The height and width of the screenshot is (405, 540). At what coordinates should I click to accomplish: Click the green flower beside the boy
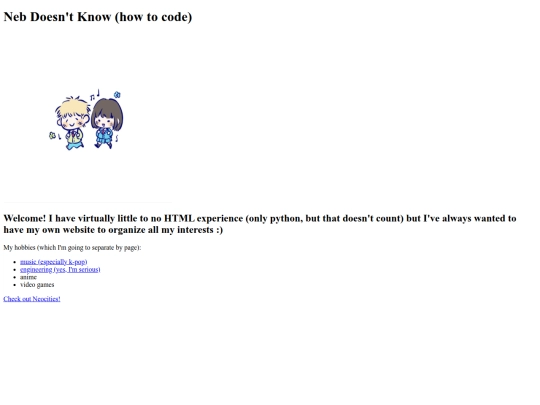[x=52, y=136]
